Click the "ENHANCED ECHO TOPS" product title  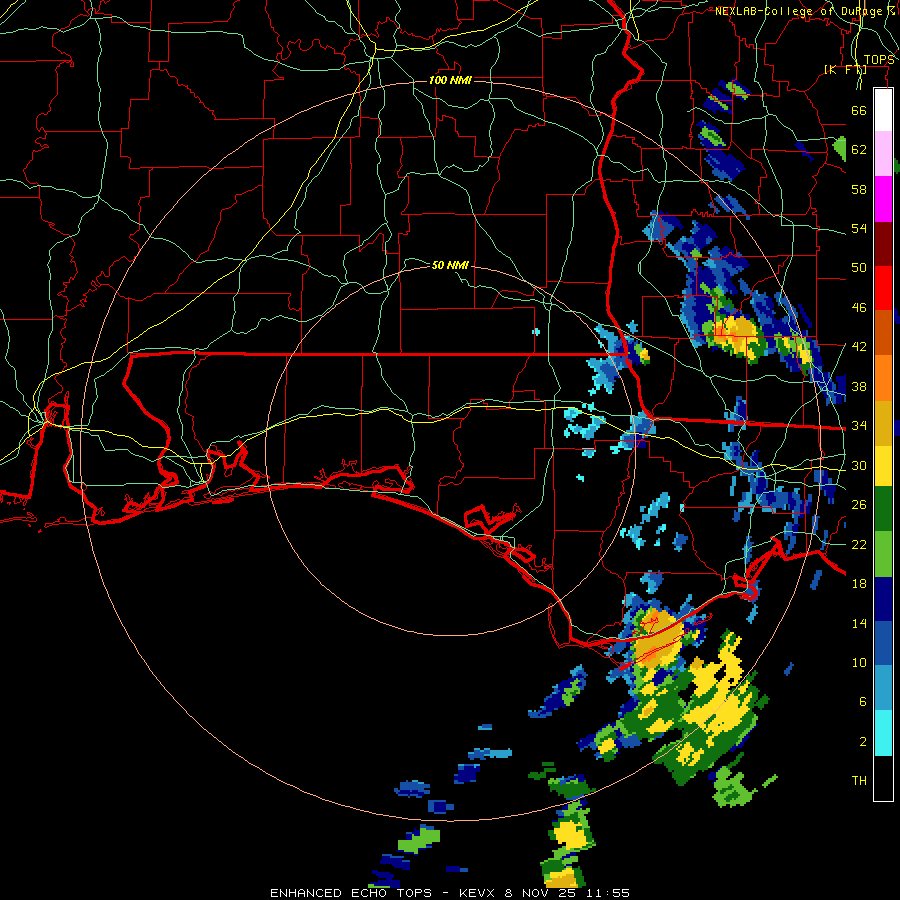point(351,893)
